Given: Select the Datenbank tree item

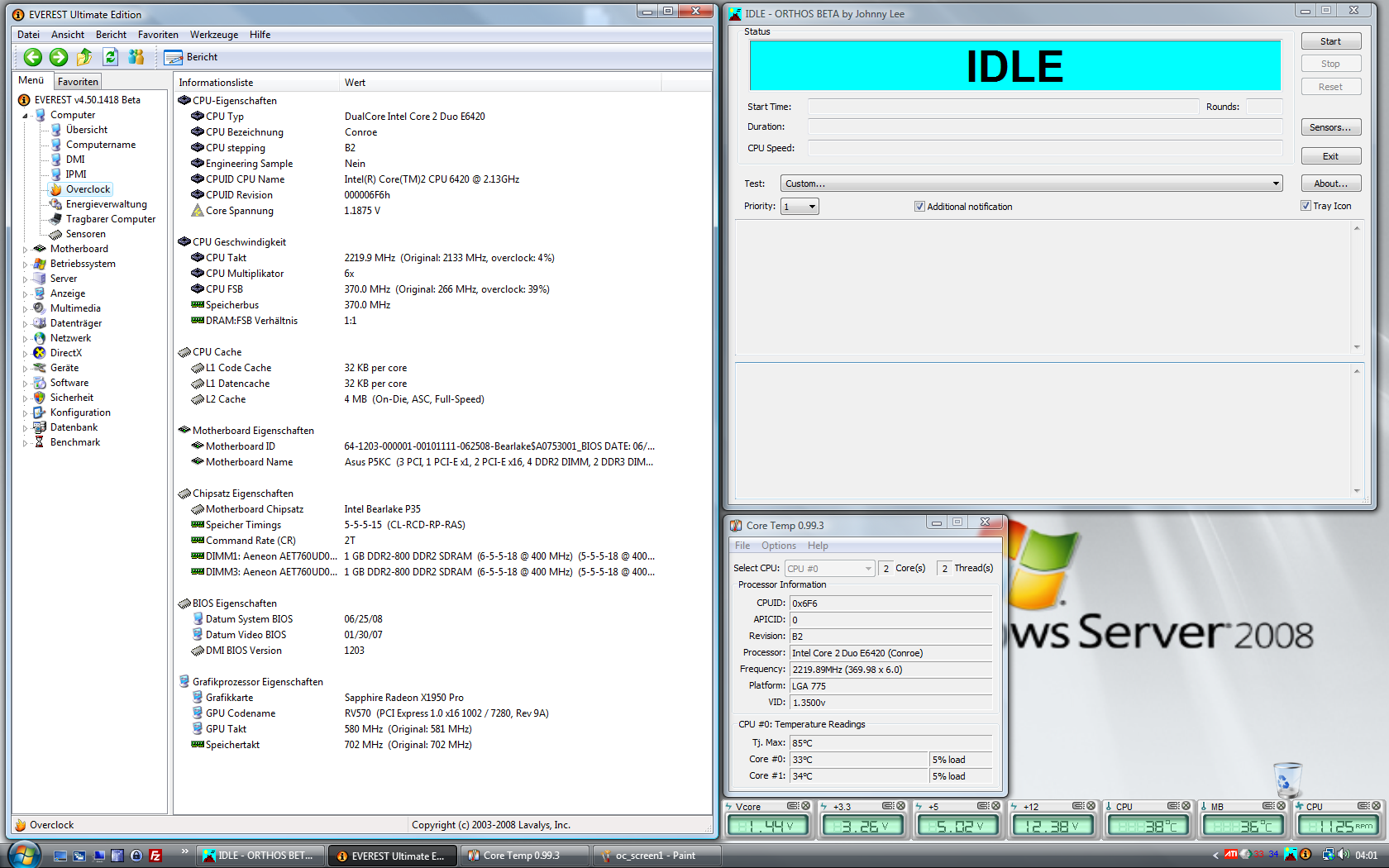Looking at the screenshot, I should 74,427.
